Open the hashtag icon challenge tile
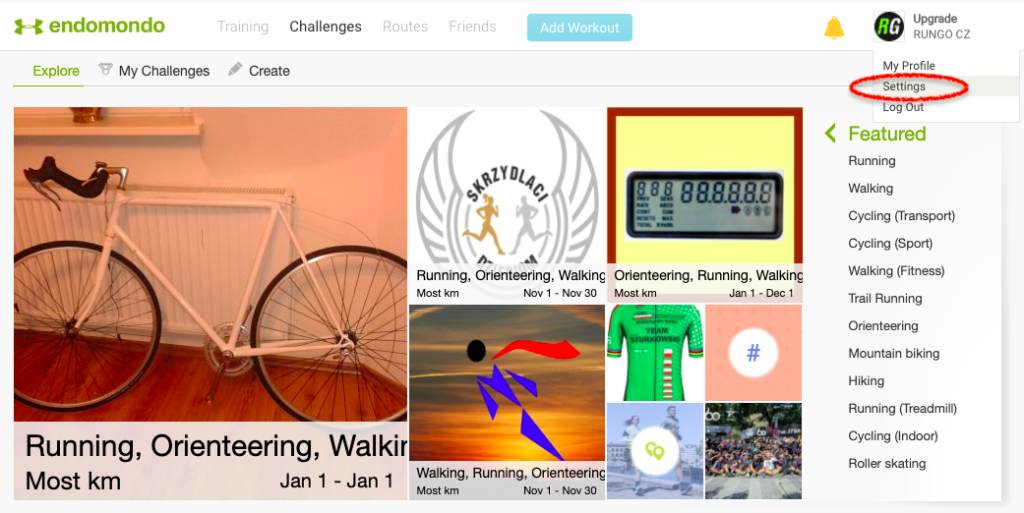The width and height of the screenshot is (1024, 513). click(x=753, y=352)
